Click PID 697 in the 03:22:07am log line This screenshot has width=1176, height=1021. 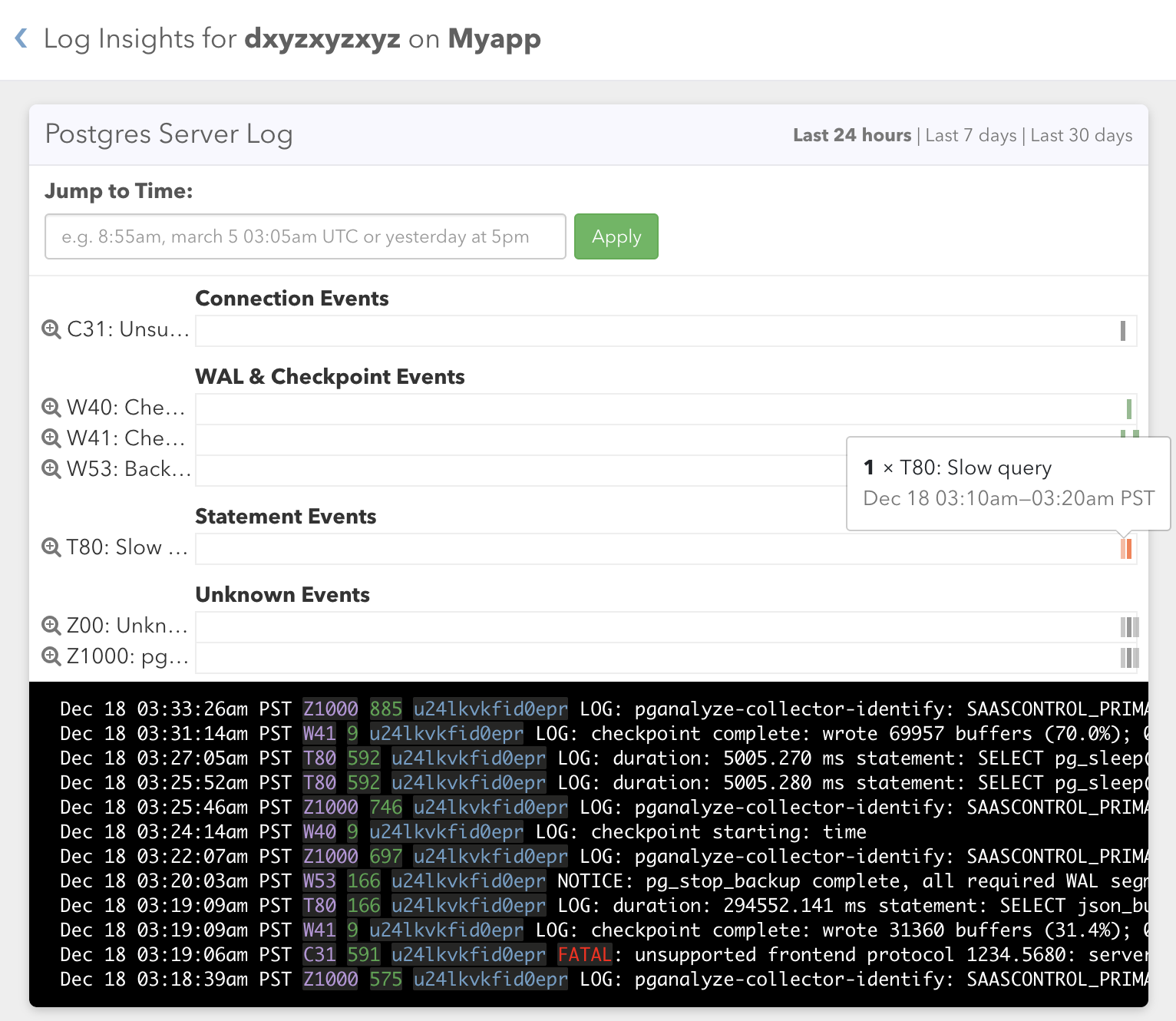(x=386, y=856)
